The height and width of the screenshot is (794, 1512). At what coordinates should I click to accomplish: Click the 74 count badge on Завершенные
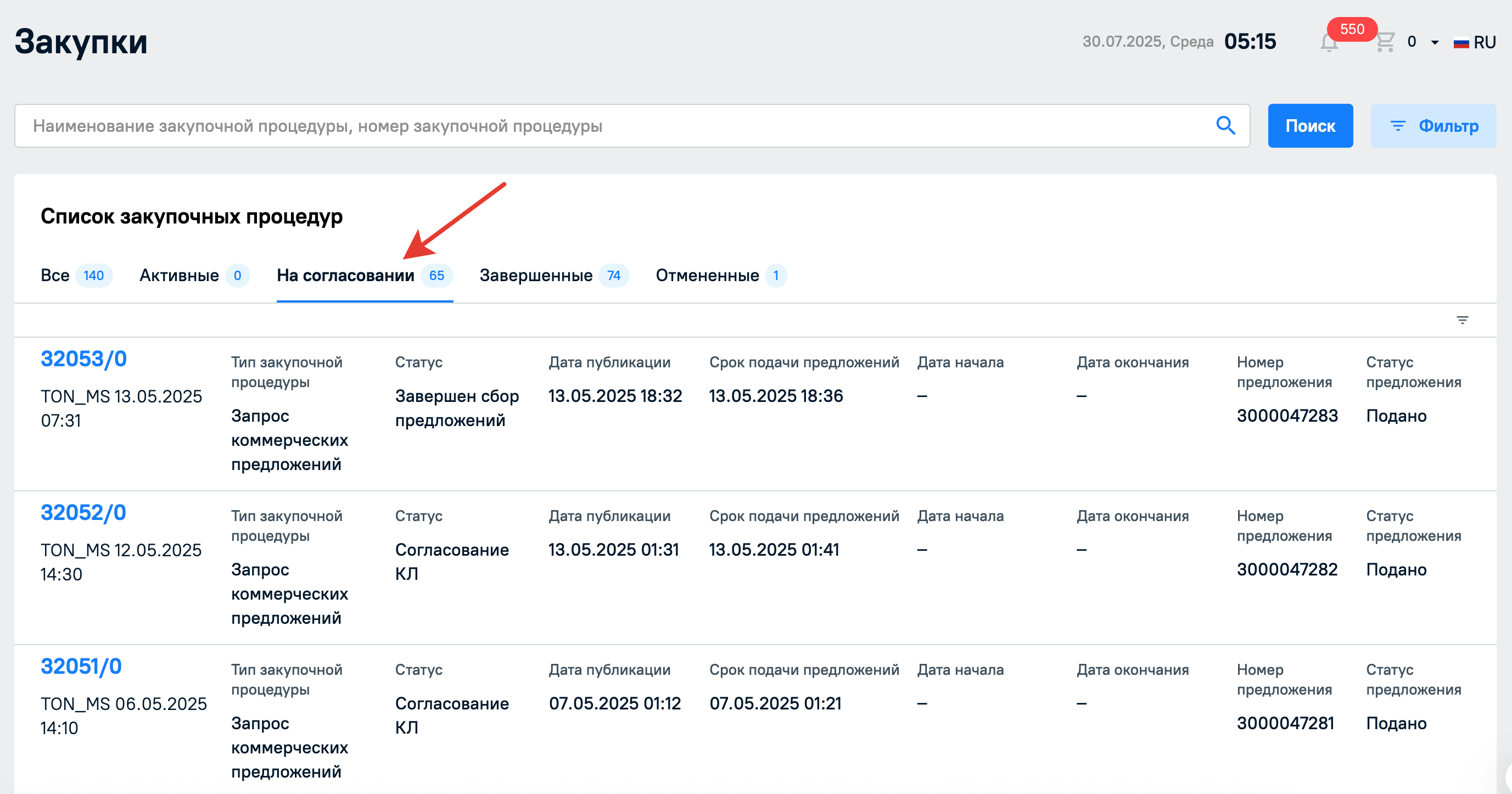pyautogui.click(x=613, y=275)
